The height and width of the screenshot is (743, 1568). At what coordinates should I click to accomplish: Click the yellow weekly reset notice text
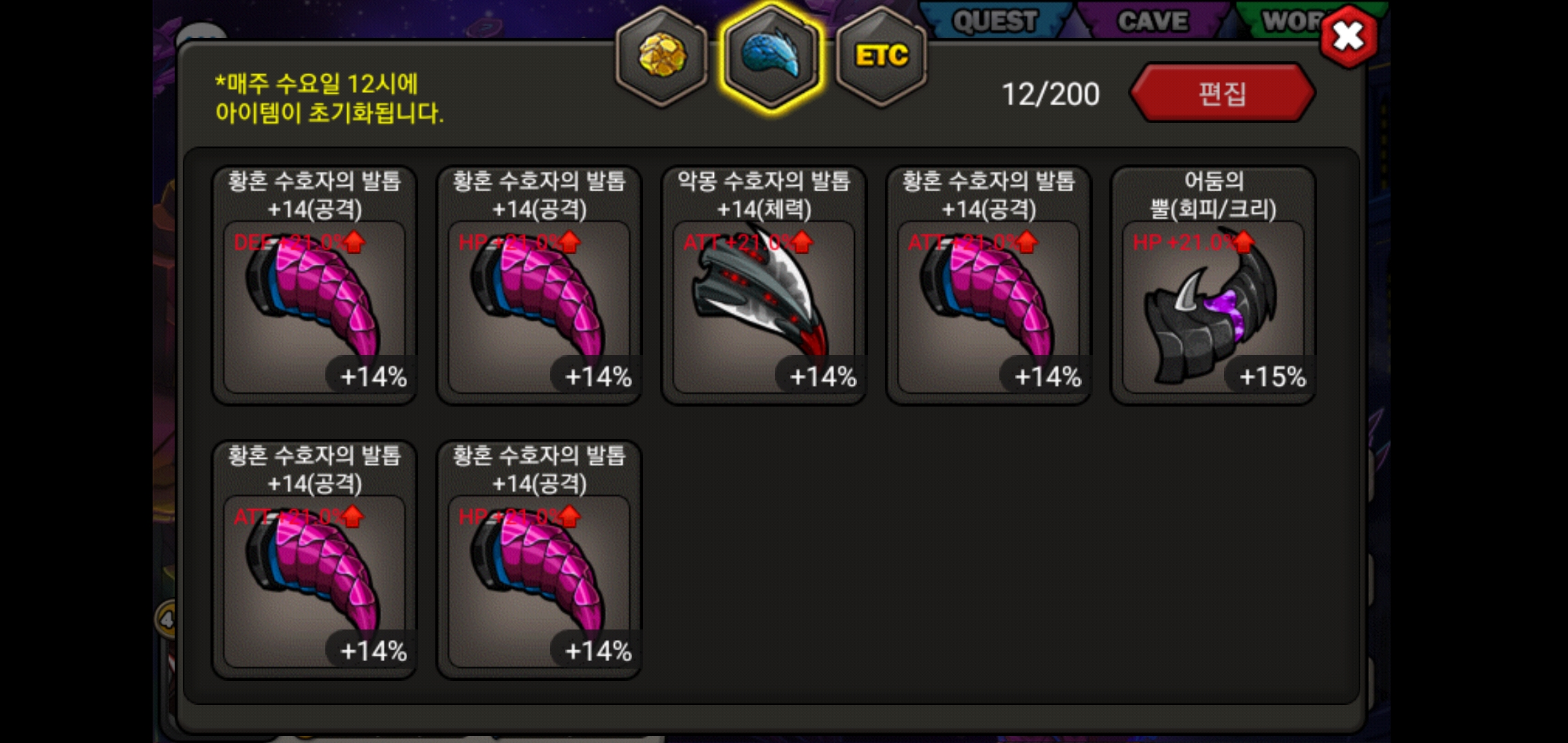[329, 98]
